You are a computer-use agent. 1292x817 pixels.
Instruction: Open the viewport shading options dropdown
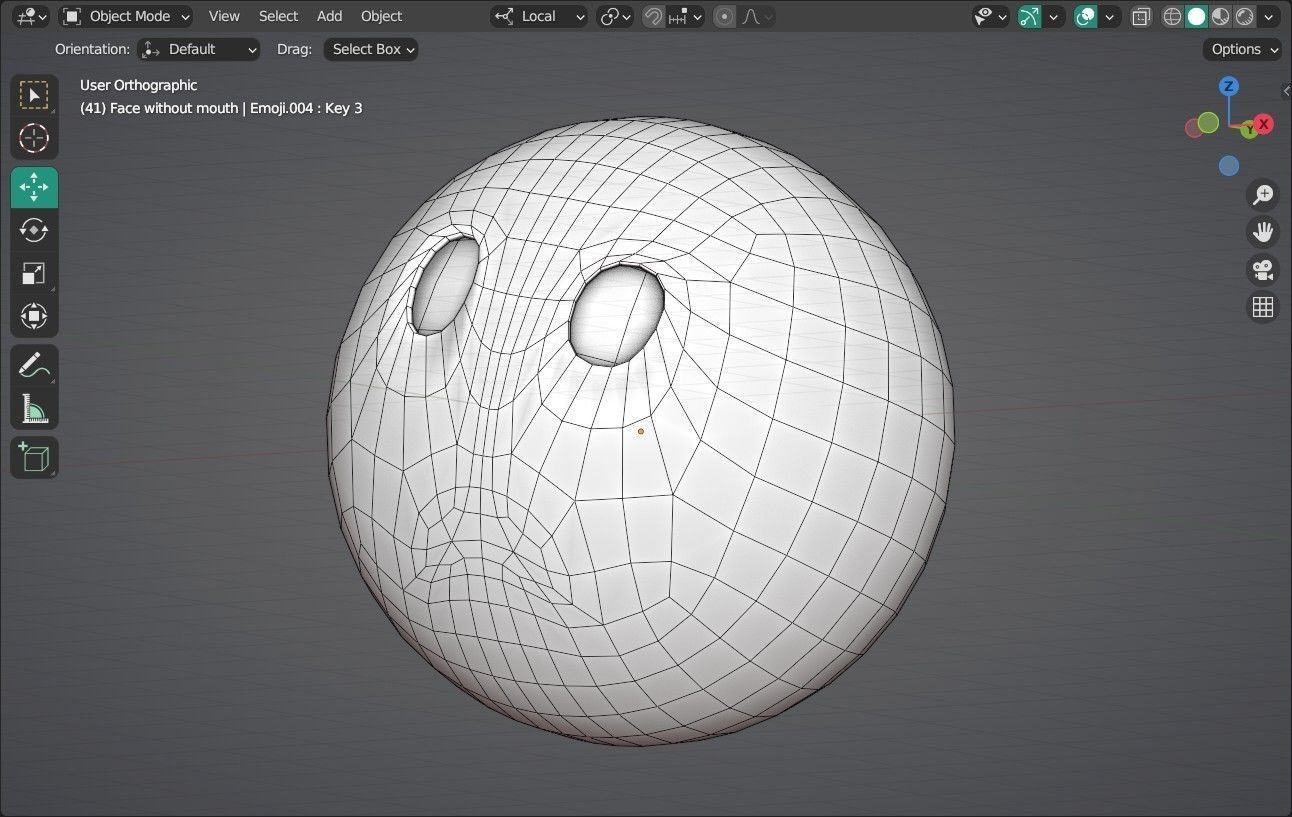[x=1270, y=16]
